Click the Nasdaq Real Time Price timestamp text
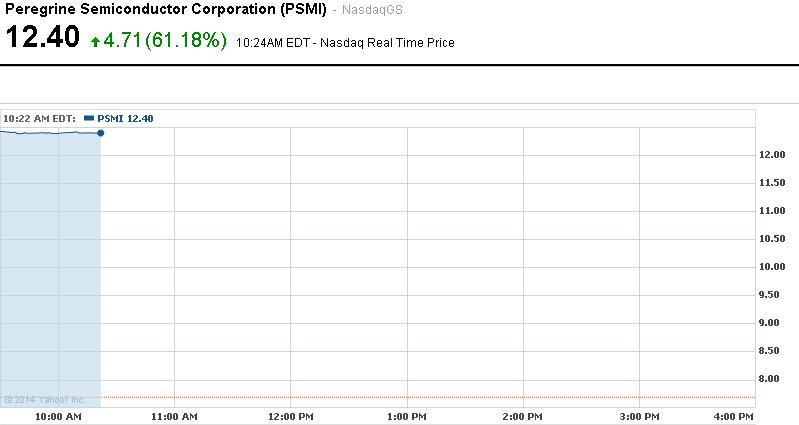This screenshot has width=799, height=425. pyautogui.click(x=345, y=43)
